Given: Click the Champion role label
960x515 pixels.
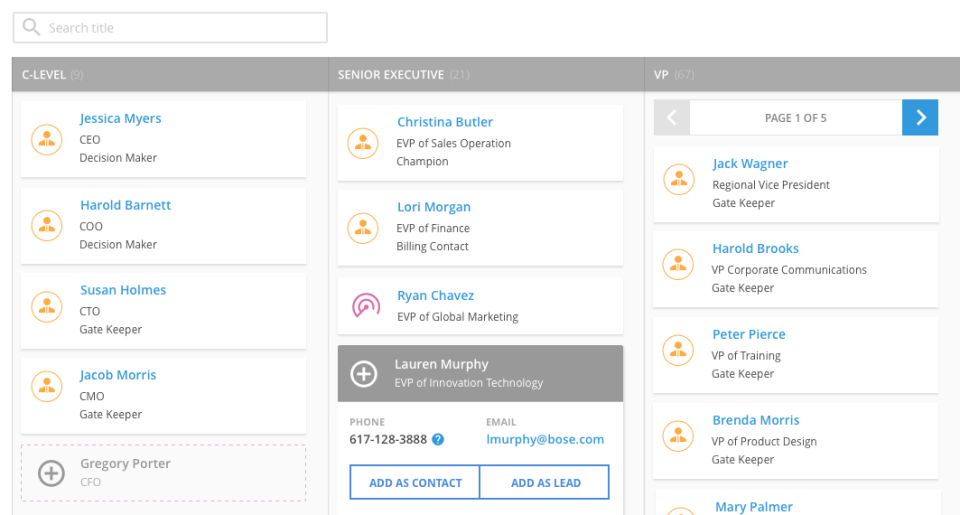Looking at the screenshot, I should [x=422, y=162].
